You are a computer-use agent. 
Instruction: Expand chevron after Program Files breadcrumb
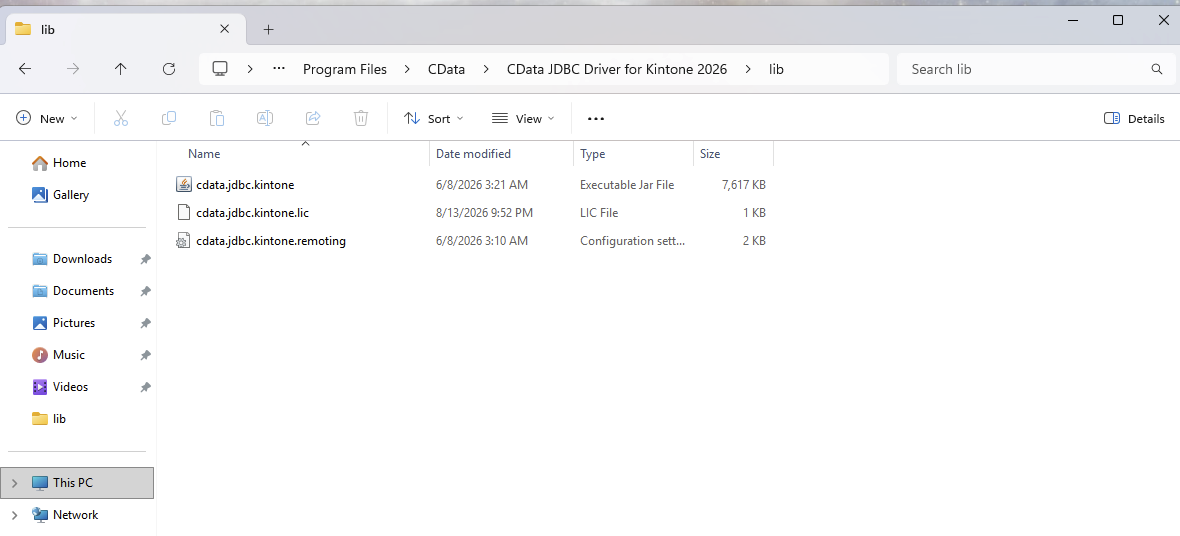407,69
